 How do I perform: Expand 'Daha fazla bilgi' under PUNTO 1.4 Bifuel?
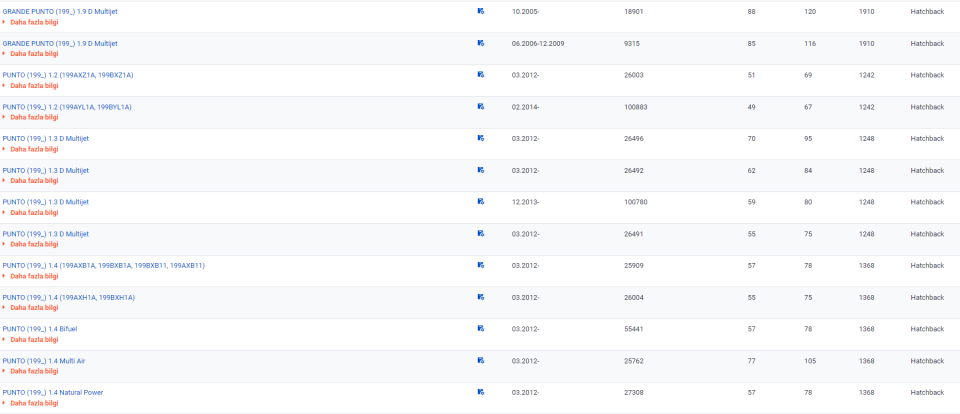click(x=33, y=340)
